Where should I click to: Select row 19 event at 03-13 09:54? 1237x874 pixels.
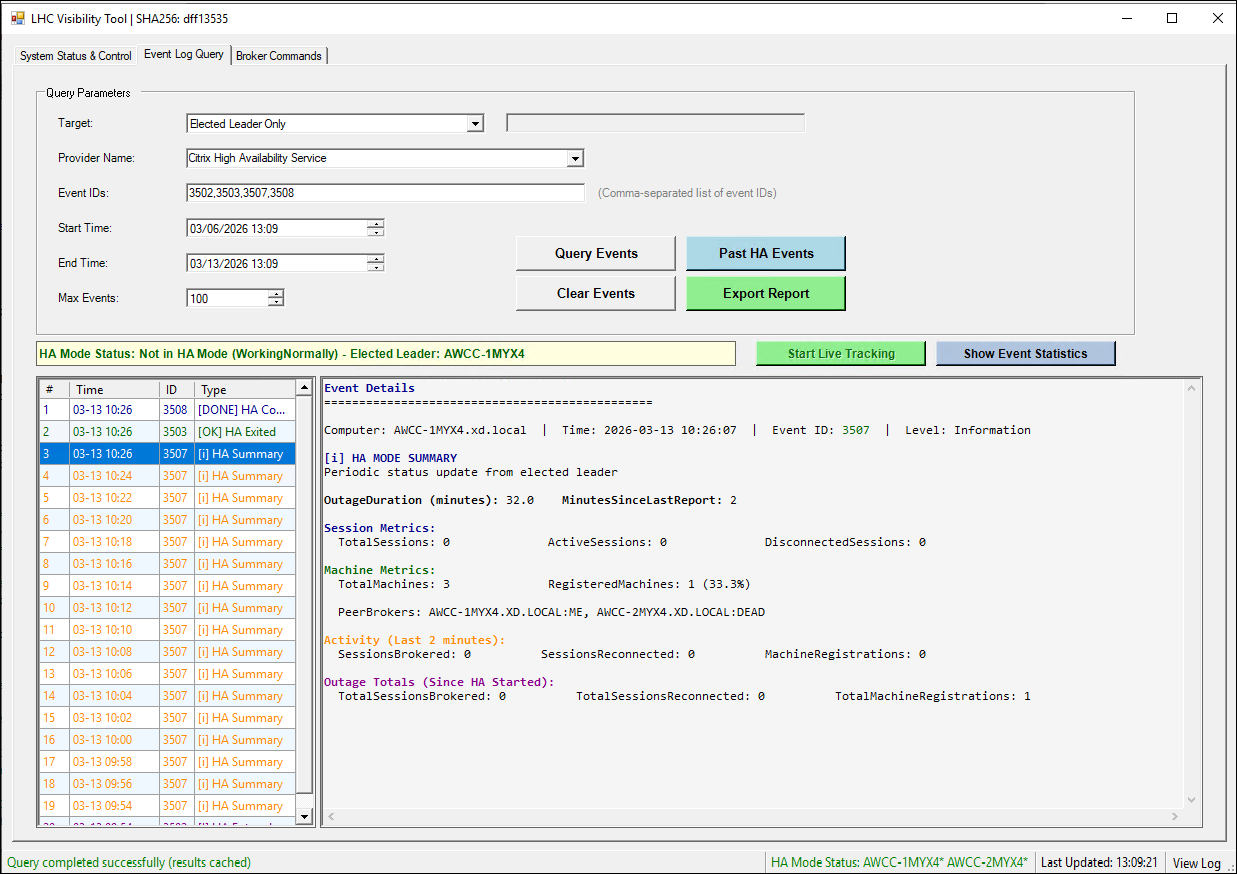[167, 806]
